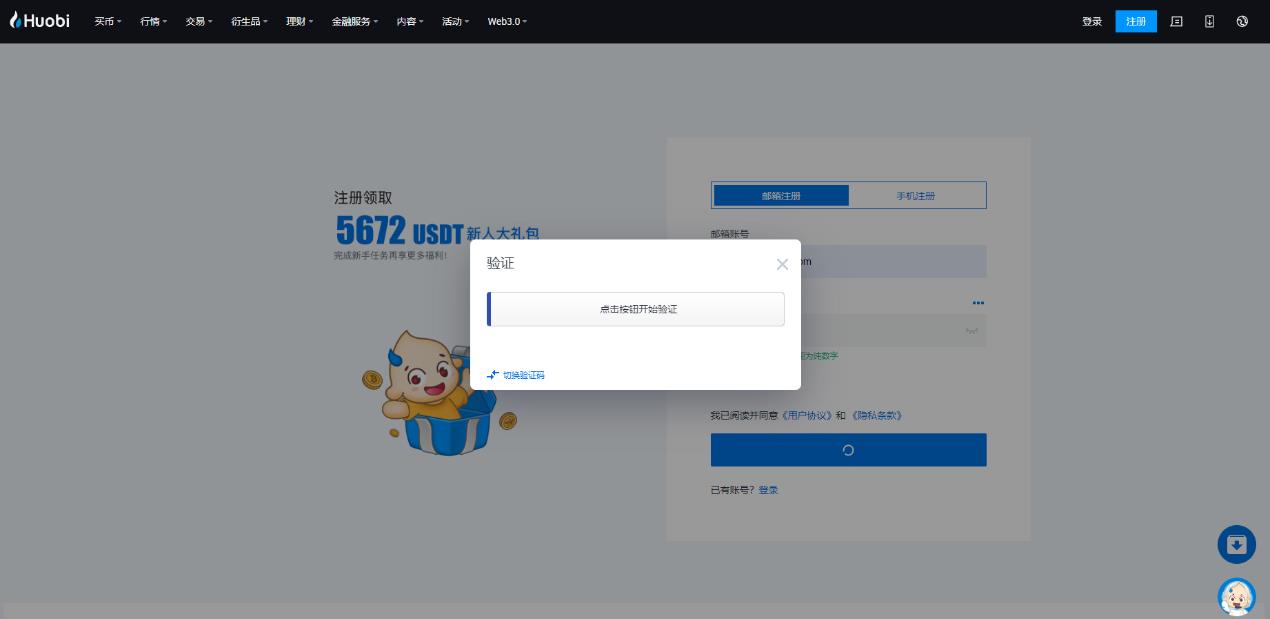Click the three-dot icon beside the password field

pyautogui.click(x=977, y=303)
